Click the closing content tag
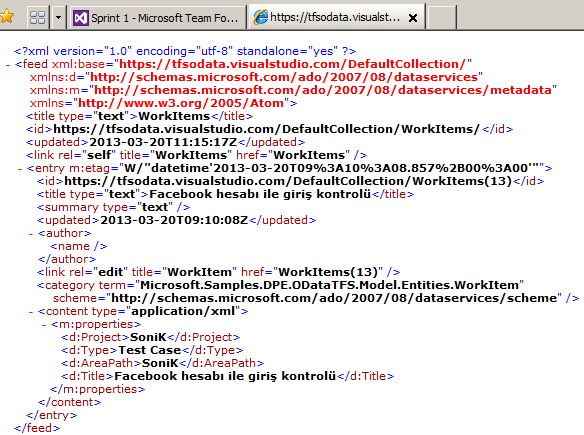 [x=69, y=402]
